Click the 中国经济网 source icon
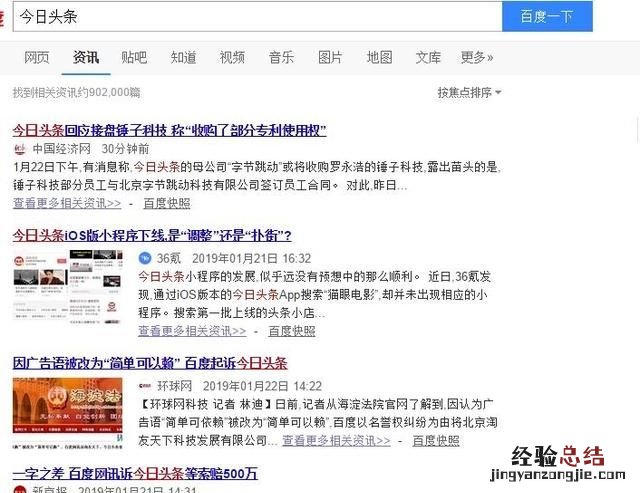This screenshot has width=640, height=493. point(20,149)
